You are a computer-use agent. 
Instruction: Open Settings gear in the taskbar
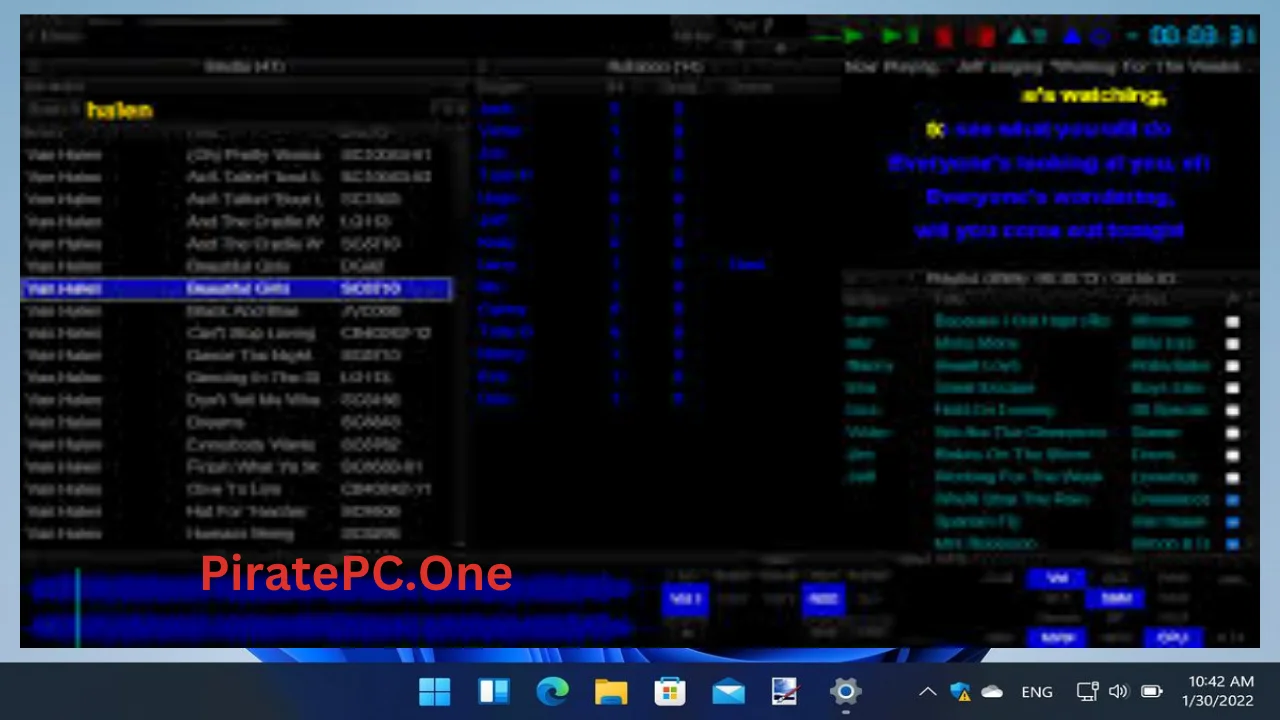click(845, 691)
